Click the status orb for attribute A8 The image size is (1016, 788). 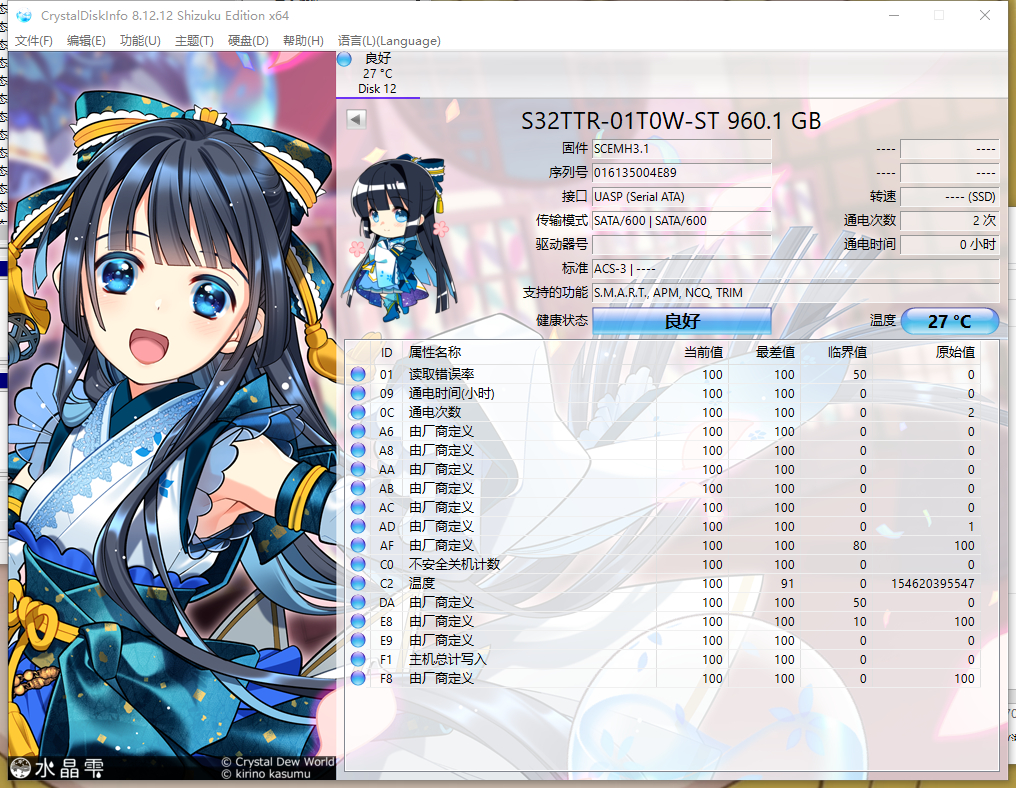358,450
